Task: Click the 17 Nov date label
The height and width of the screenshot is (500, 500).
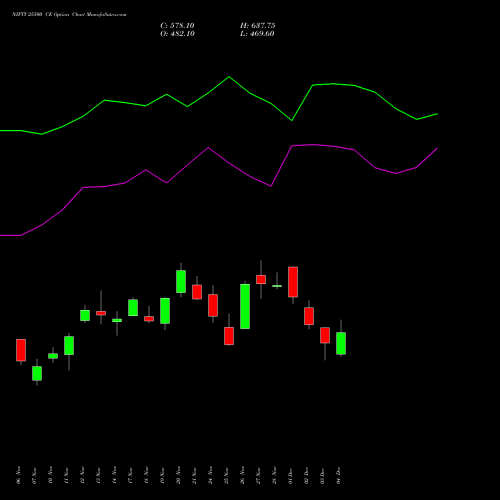Action: click(x=130, y=475)
